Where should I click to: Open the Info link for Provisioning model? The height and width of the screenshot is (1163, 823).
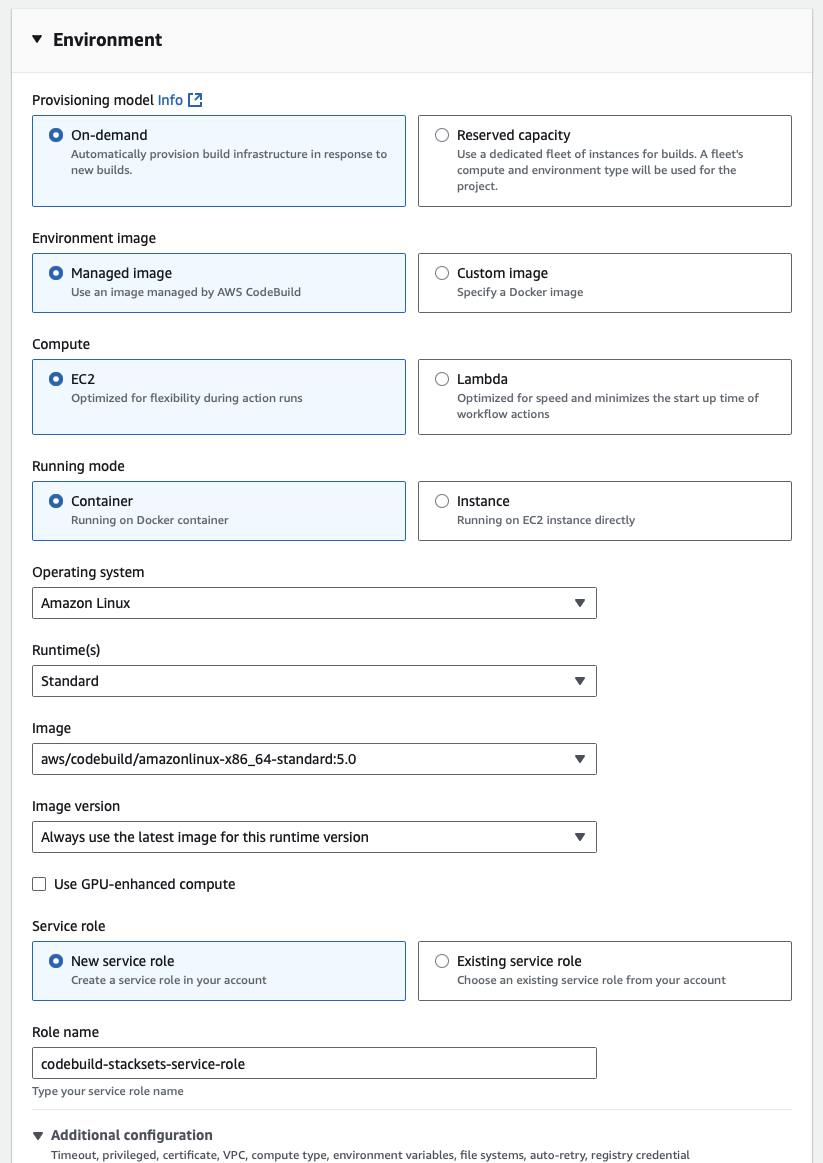pos(170,100)
